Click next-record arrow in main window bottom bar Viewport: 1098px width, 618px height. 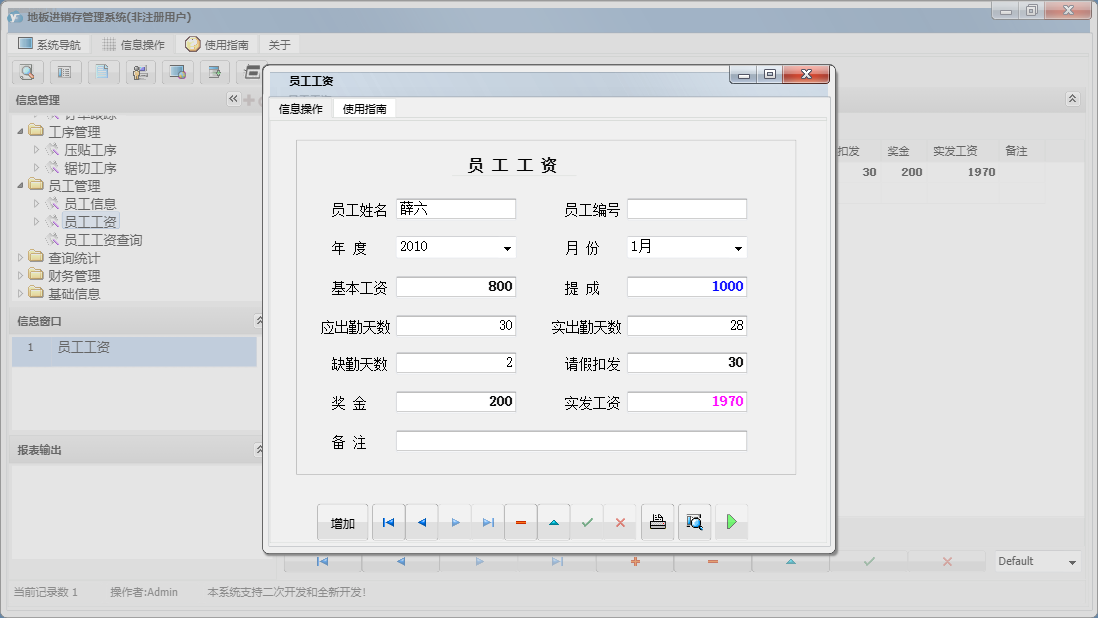(479, 561)
